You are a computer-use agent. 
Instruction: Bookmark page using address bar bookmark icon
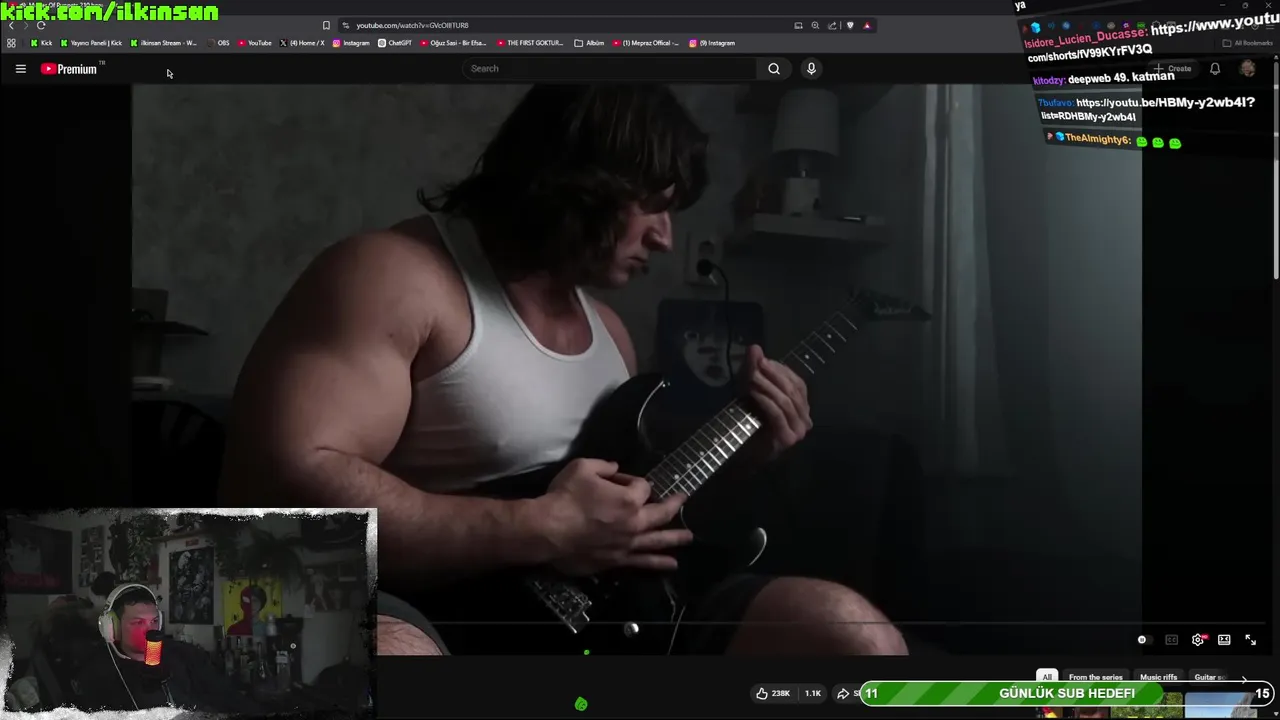(x=326, y=25)
